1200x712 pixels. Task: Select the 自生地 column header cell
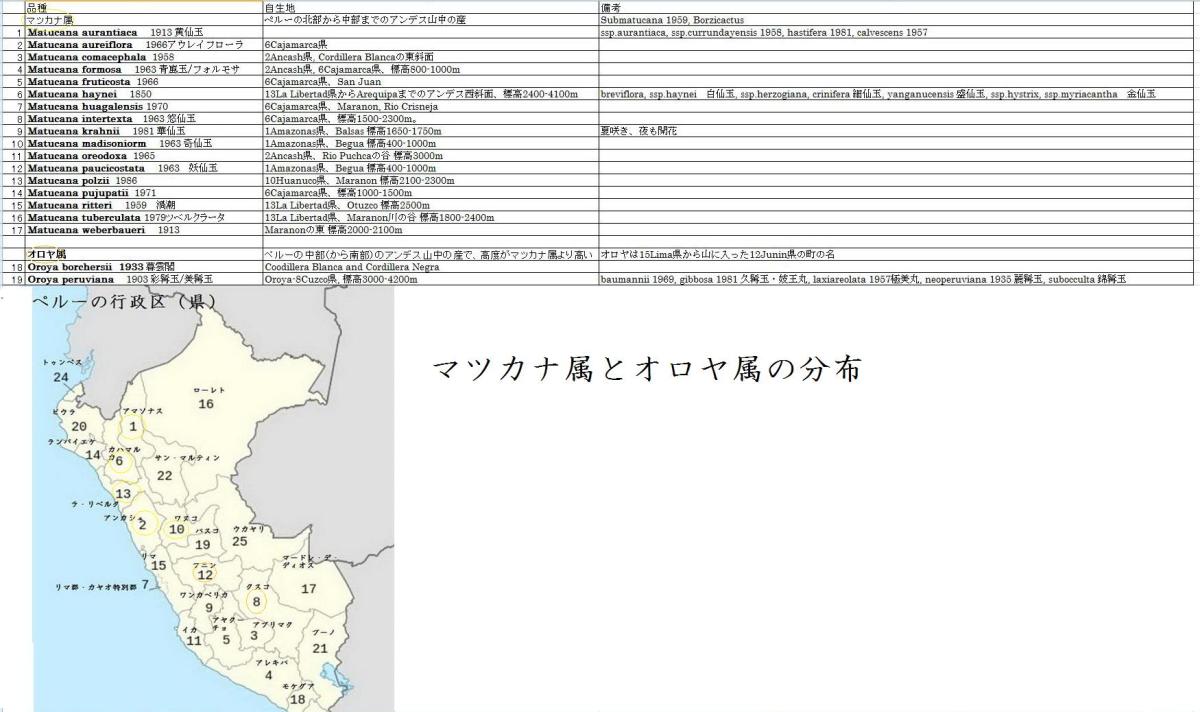coord(280,7)
